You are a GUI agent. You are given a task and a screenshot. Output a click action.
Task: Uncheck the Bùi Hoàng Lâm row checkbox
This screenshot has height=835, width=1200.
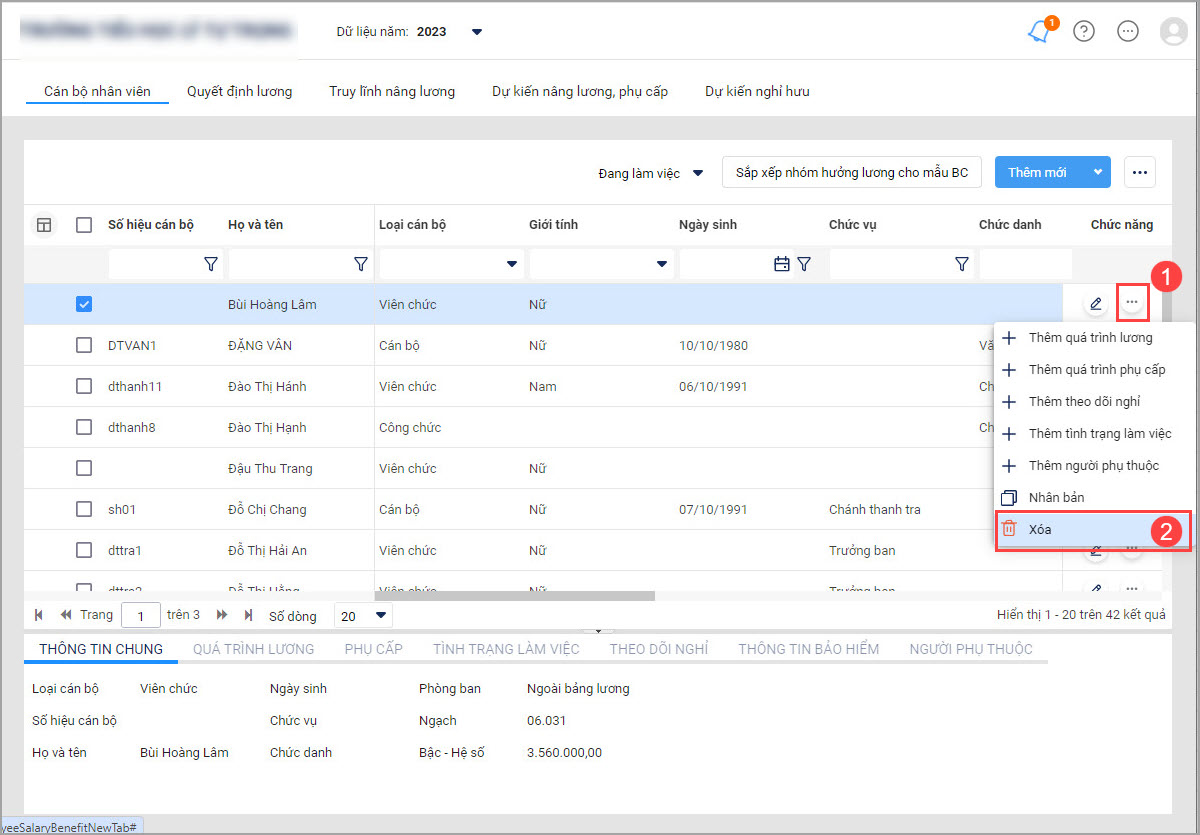[84, 304]
